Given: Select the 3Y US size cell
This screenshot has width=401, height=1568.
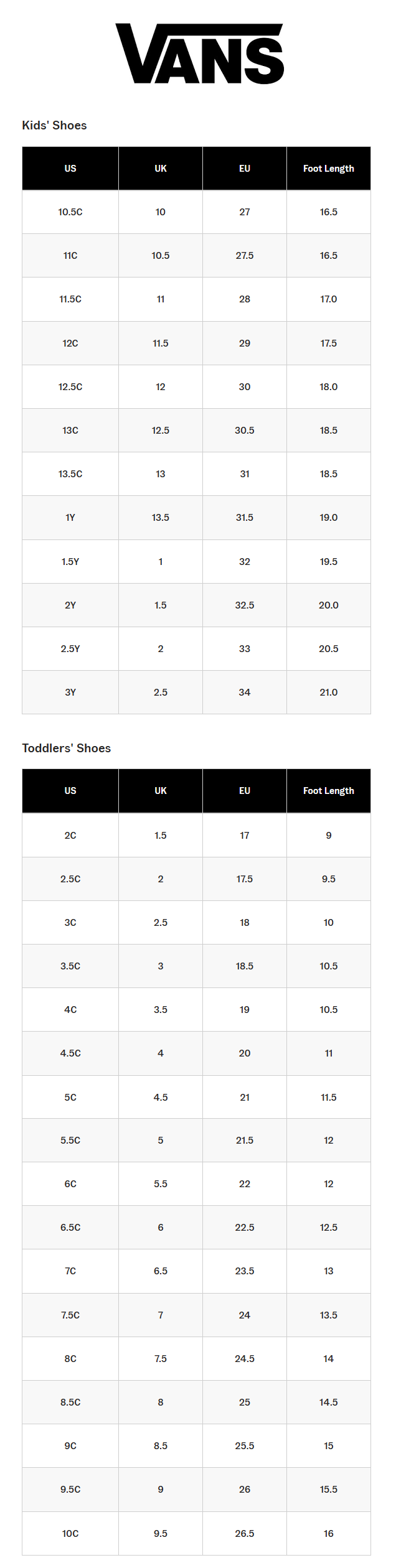Looking at the screenshot, I should tap(70, 693).
